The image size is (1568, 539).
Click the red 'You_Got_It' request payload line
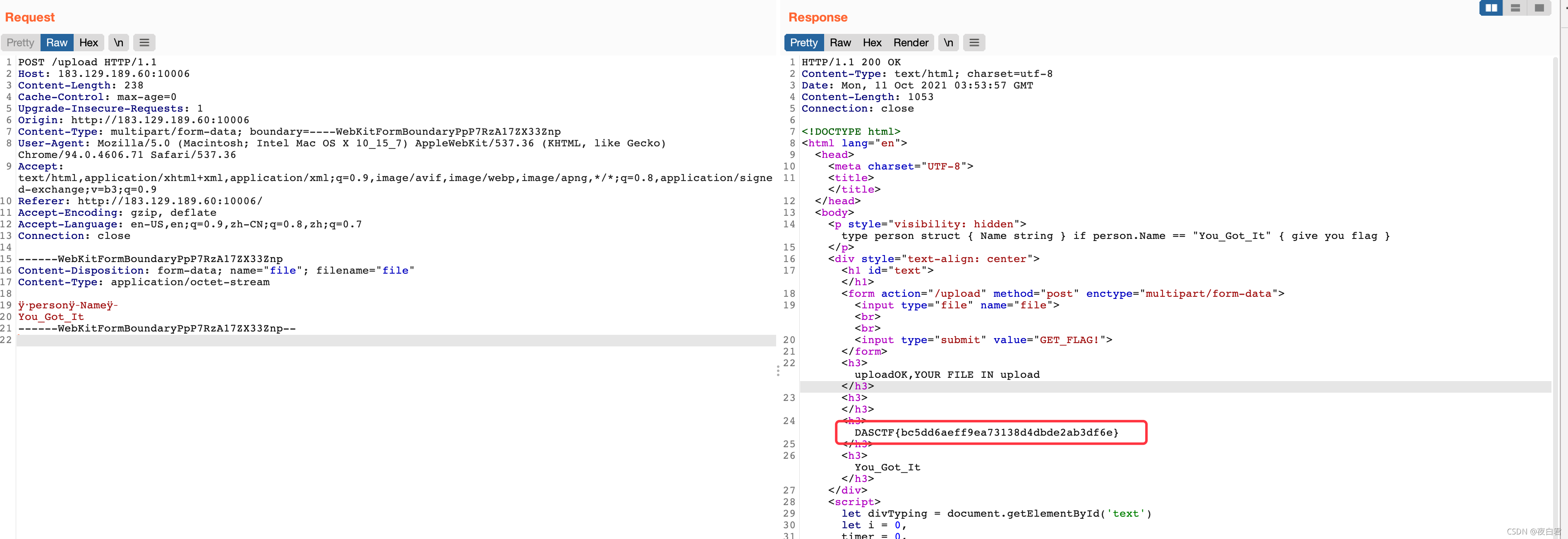click(x=51, y=316)
